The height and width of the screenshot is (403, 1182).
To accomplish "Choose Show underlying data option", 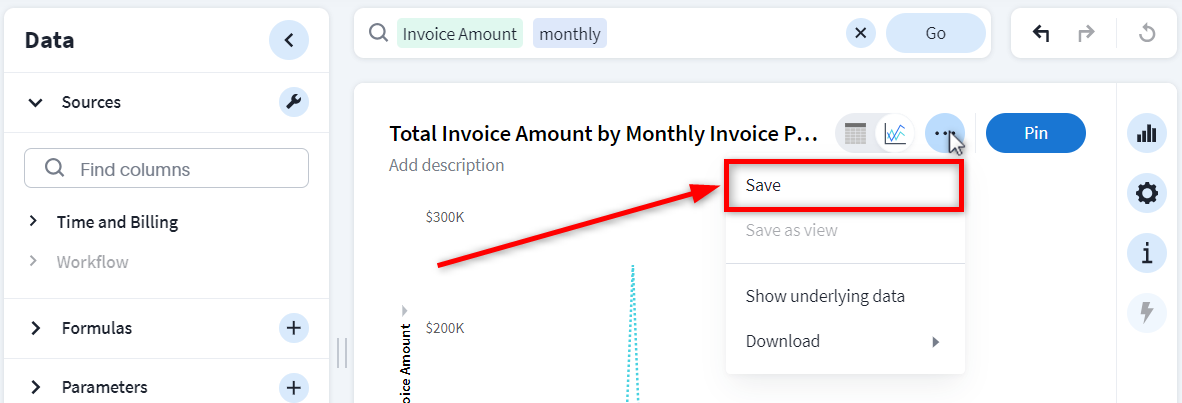I will pos(825,296).
